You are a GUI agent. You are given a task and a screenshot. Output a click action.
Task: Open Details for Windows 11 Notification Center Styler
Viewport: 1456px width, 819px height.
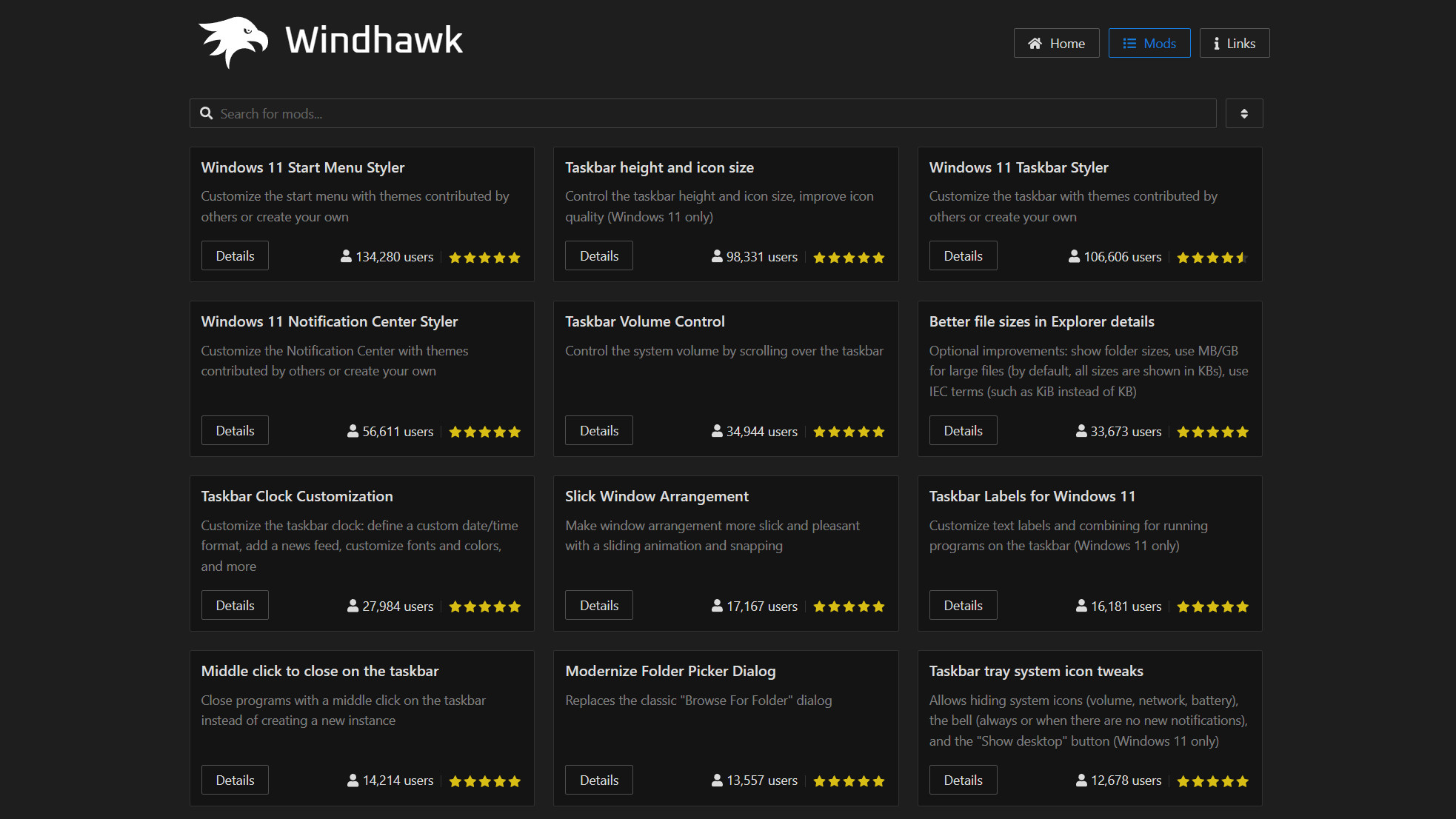[x=235, y=430]
